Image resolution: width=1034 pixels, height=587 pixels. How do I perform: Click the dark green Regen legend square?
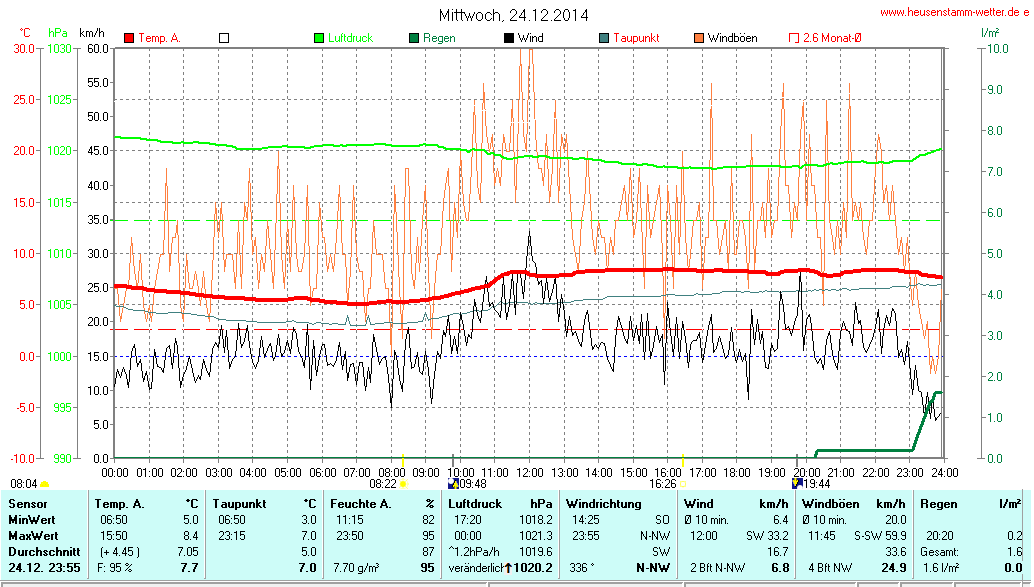(x=414, y=38)
